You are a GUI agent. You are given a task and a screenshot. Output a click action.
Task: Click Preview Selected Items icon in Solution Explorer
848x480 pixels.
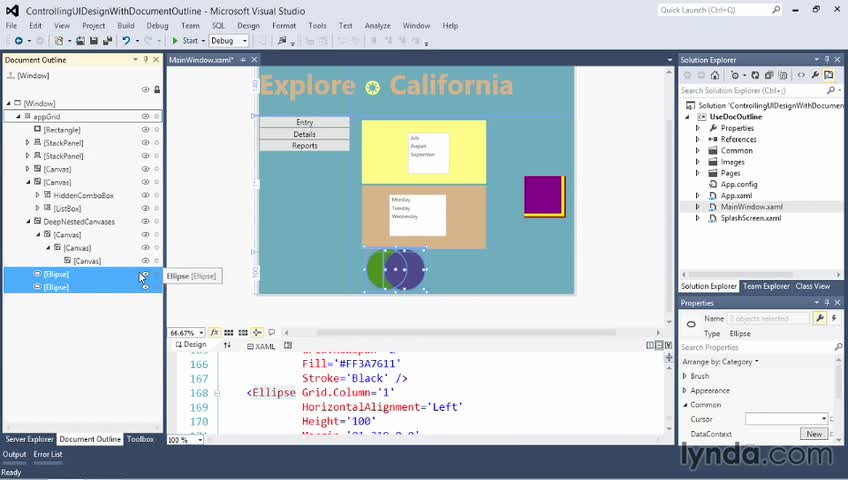point(829,75)
